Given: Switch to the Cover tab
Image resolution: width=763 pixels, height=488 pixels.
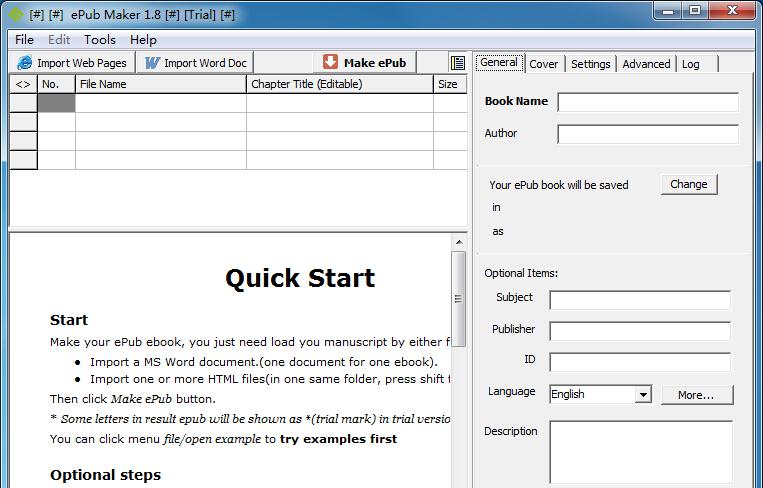Looking at the screenshot, I should [x=543, y=64].
